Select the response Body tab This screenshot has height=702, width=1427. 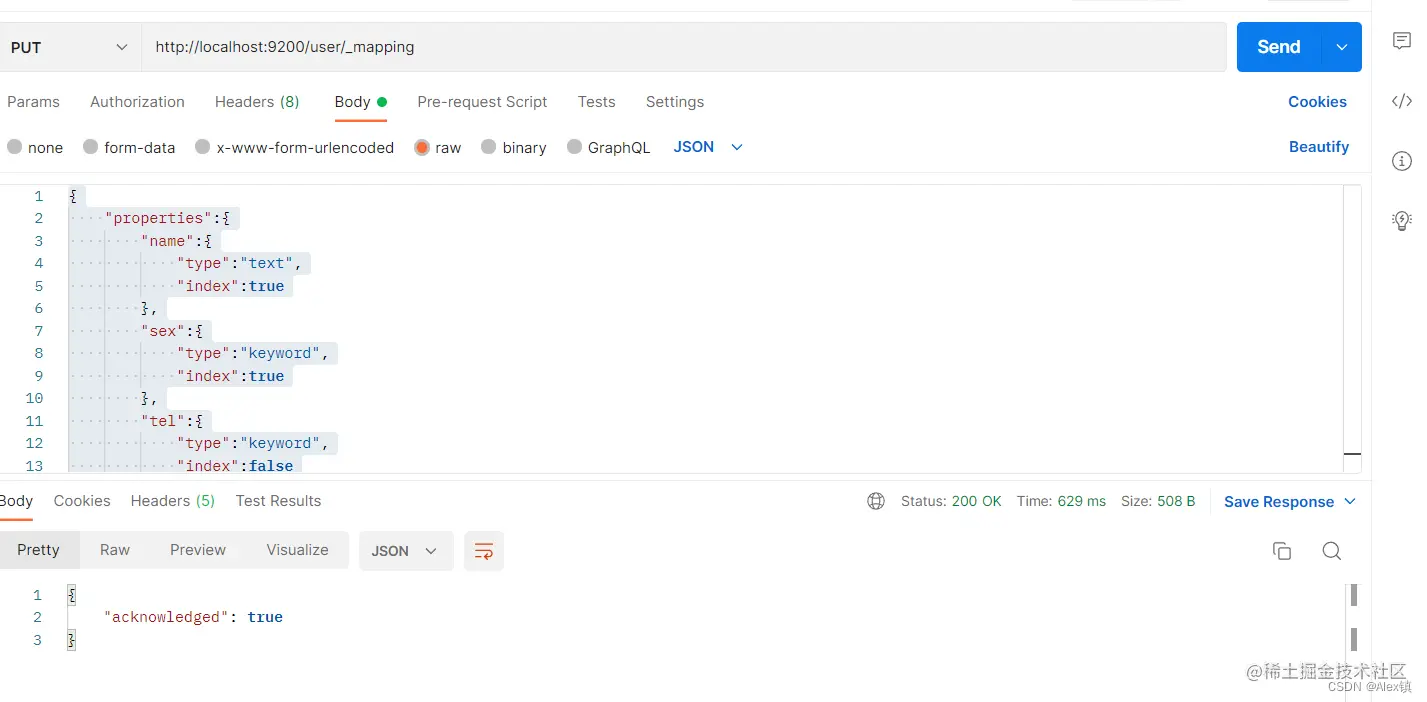pyautogui.click(x=16, y=501)
